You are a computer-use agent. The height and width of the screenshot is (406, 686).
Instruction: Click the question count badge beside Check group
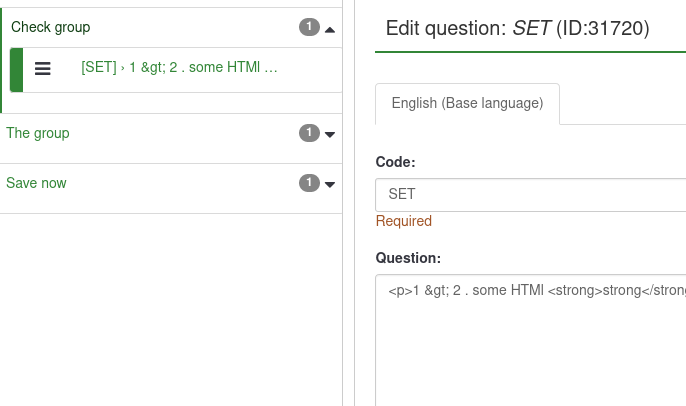pos(309,28)
